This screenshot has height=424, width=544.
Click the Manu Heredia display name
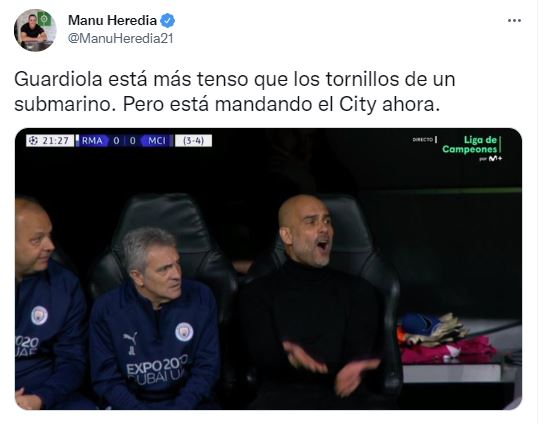click(x=112, y=20)
